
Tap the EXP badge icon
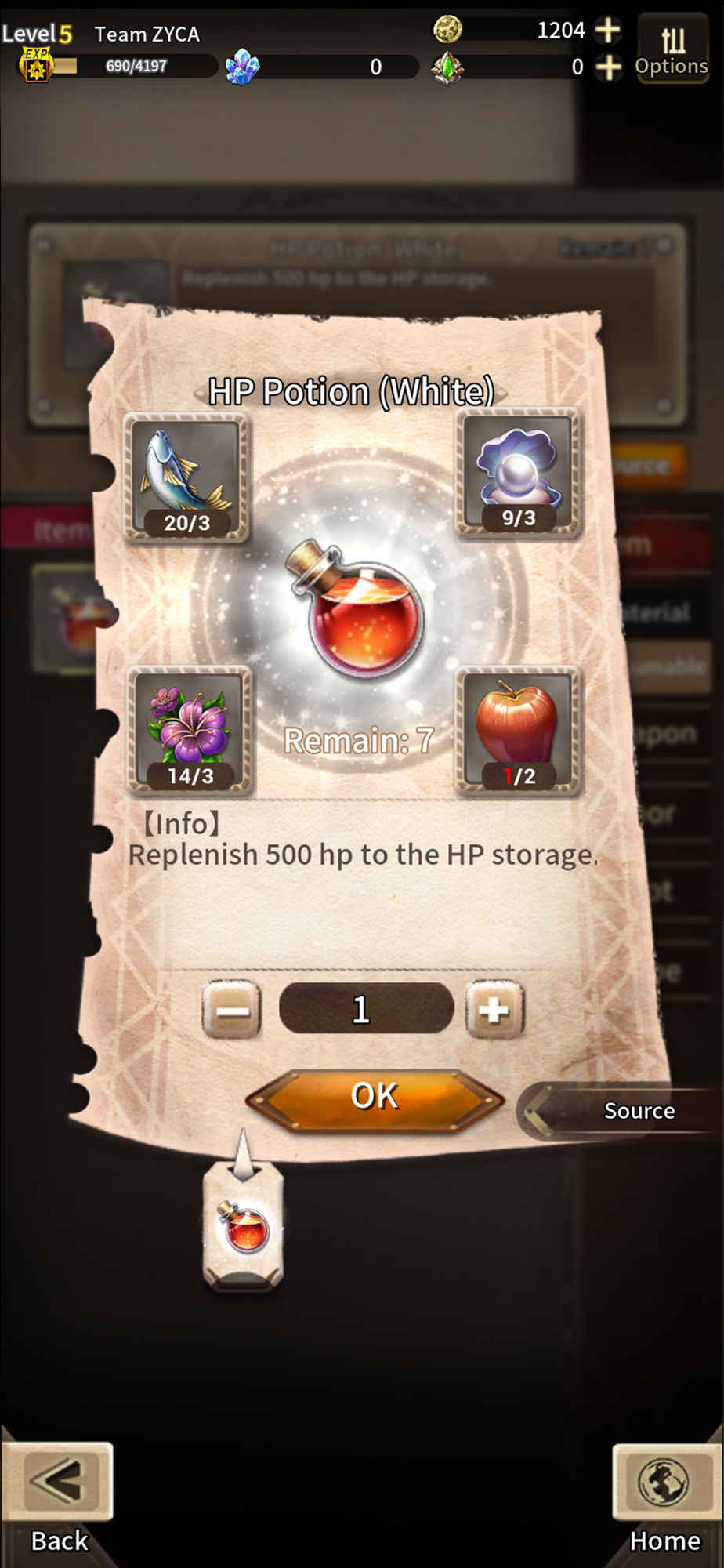[x=35, y=65]
